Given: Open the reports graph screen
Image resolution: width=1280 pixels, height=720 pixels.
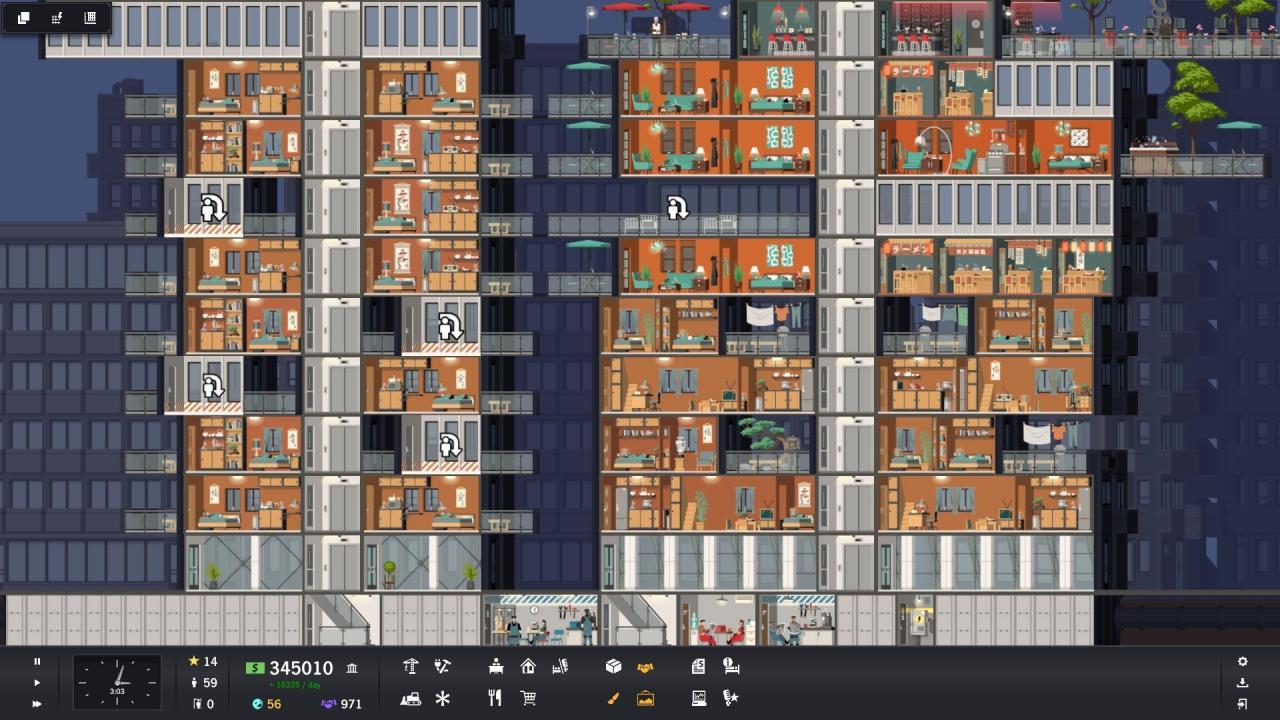Looking at the screenshot, I should tap(697, 698).
